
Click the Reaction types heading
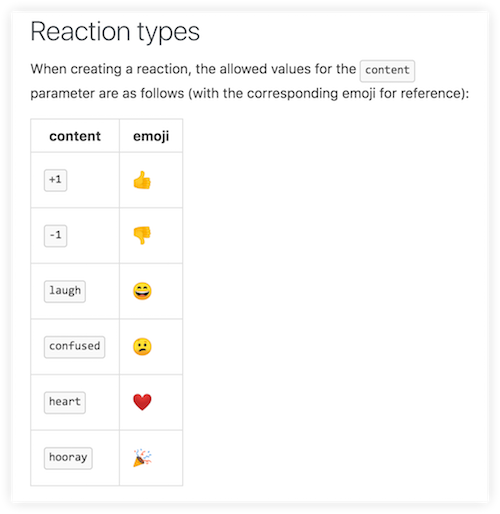tap(115, 32)
